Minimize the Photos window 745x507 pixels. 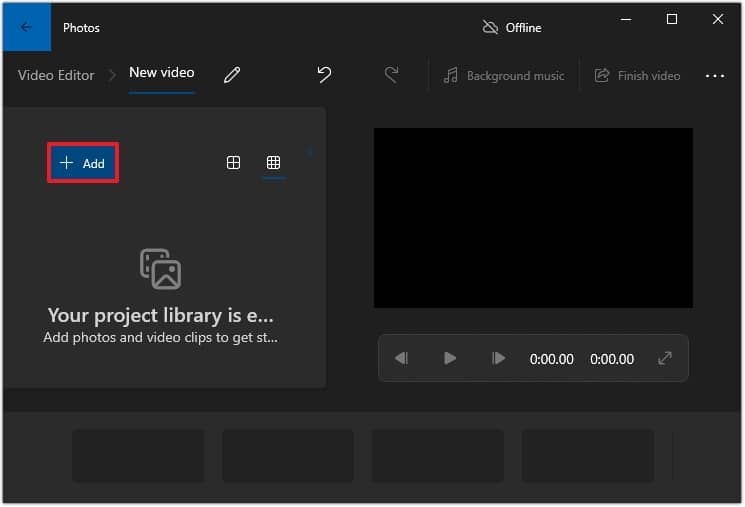(x=626, y=19)
